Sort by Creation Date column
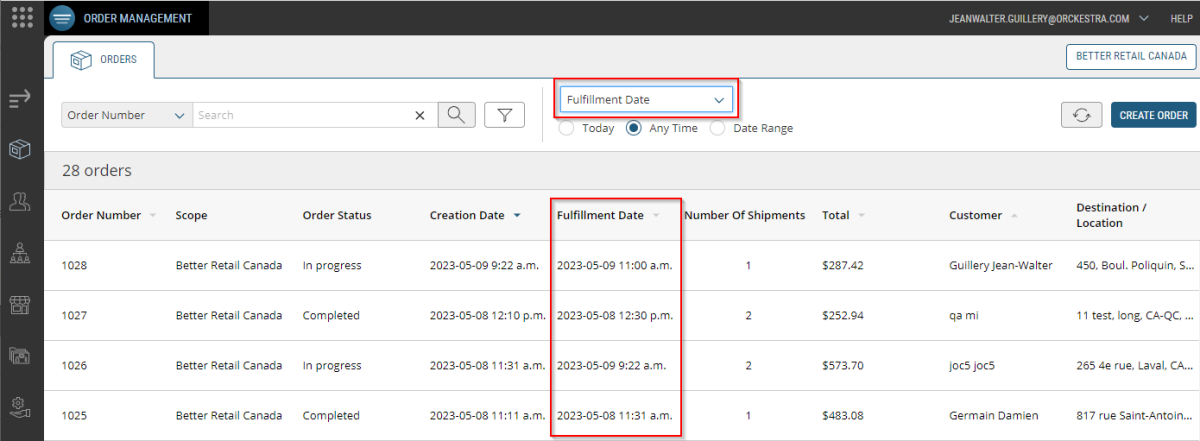The height and width of the screenshot is (441, 1200). click(x=475, y=215)
